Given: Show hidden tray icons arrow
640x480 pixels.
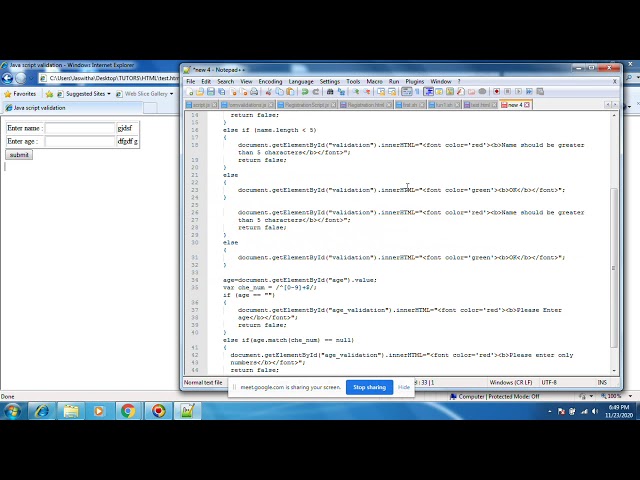Looking at the screenshot, I should (x=550, y=411).
